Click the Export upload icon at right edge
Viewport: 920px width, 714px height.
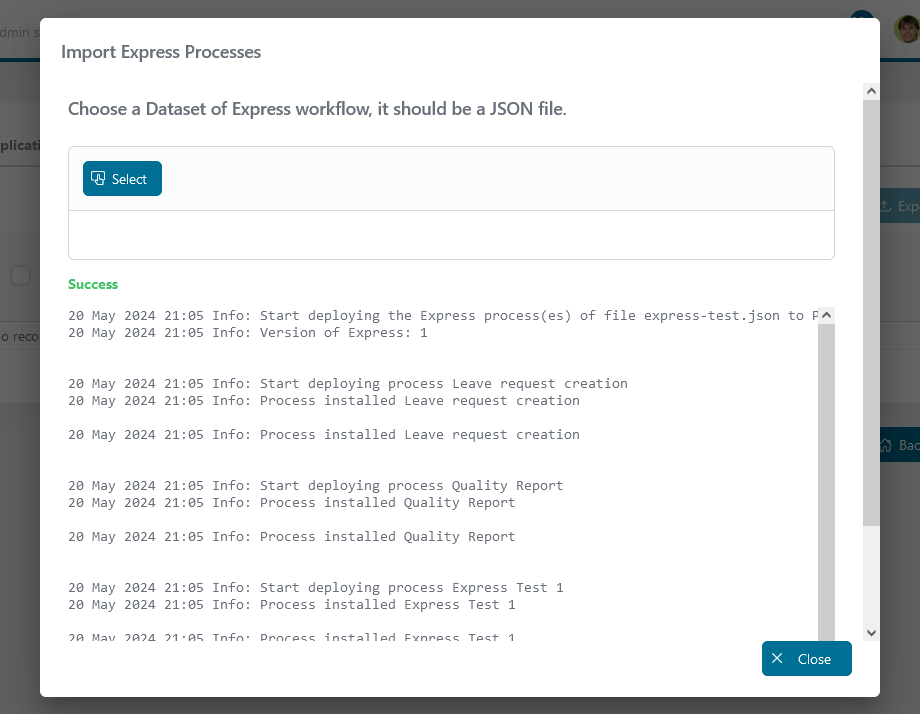(885, 206)
